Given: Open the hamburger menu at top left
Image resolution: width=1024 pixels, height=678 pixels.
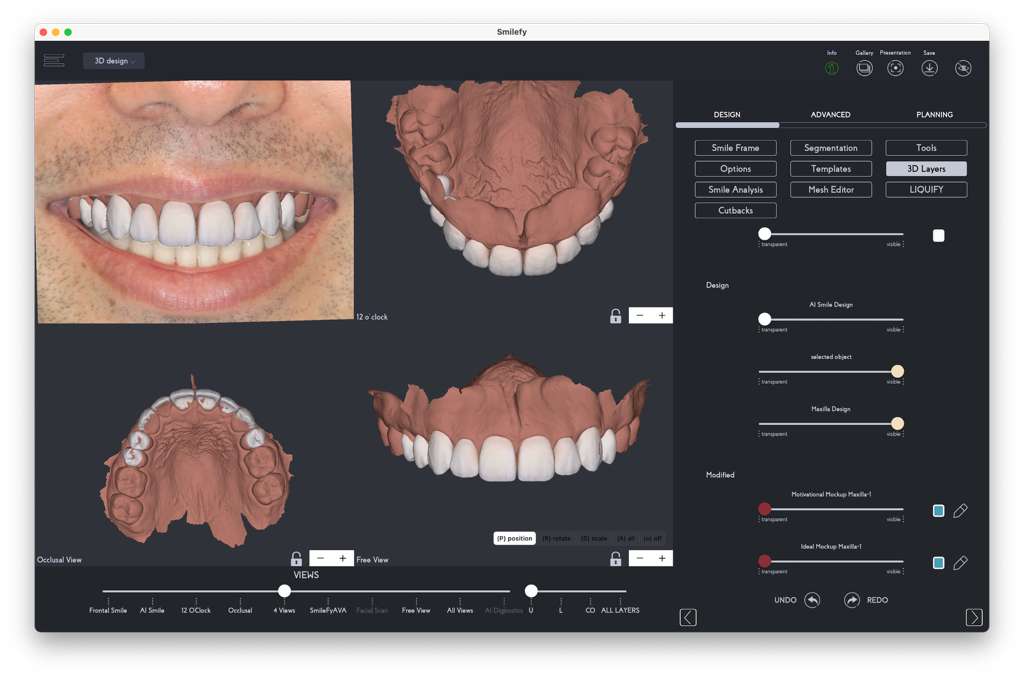Looking at the screenshot, I should [x=54, y=61].
